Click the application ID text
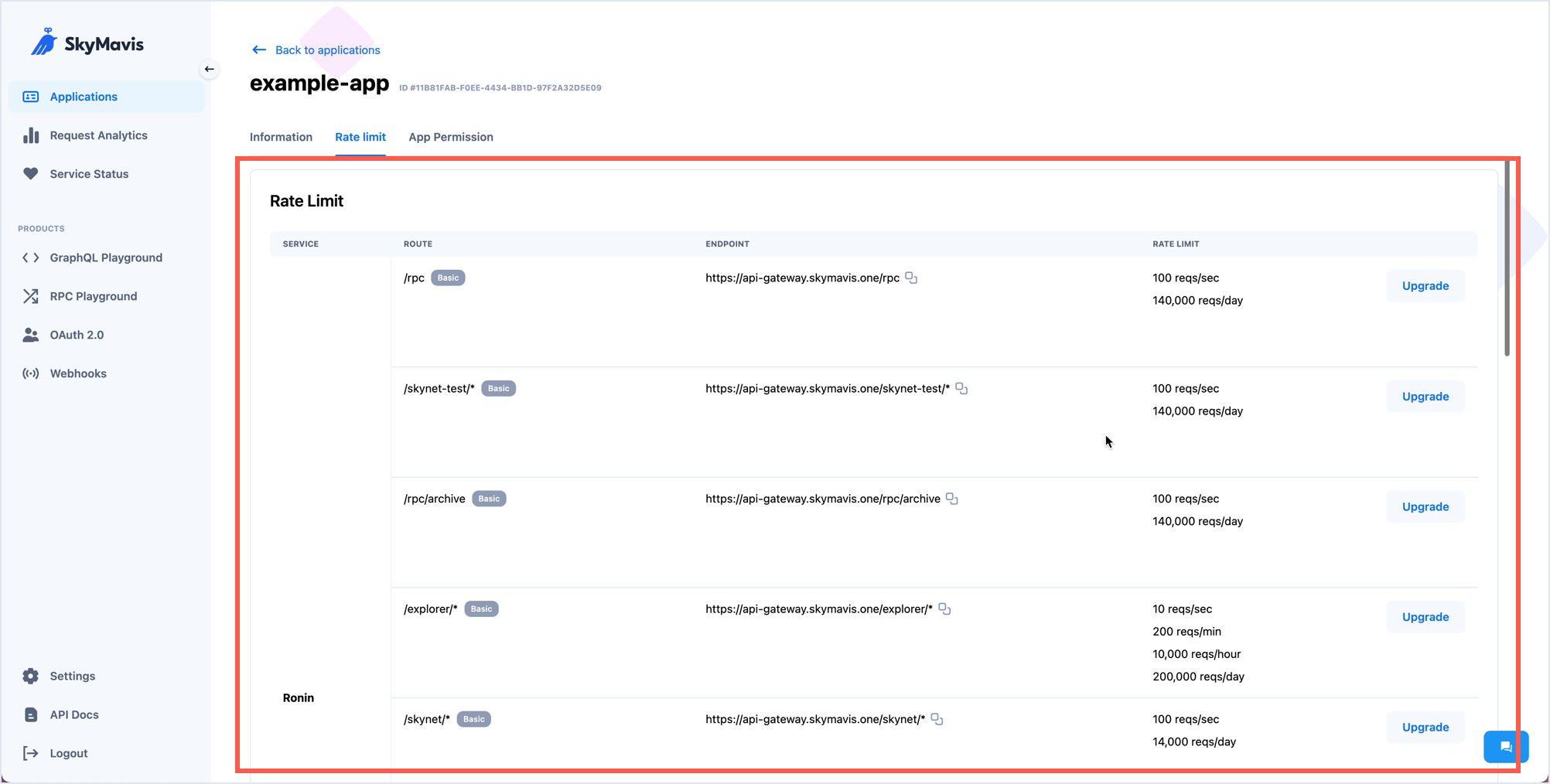The width and height of the screenshot is (1550, 784). (x=500, y=88)
